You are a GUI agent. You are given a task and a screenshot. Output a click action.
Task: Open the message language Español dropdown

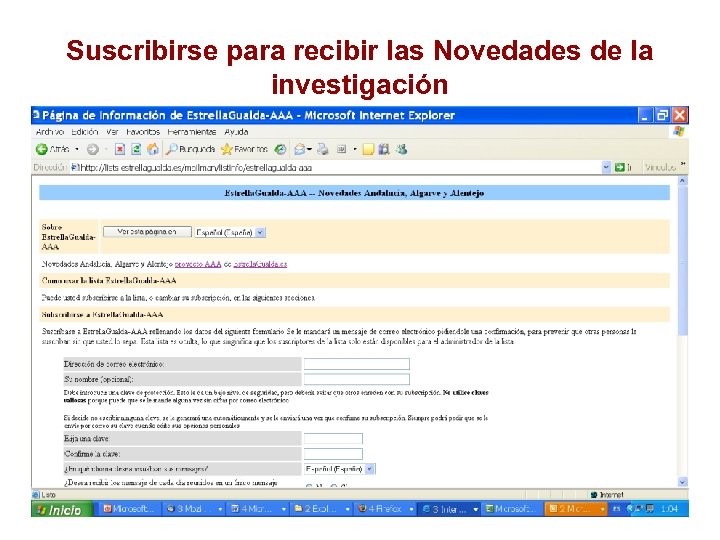339,469
